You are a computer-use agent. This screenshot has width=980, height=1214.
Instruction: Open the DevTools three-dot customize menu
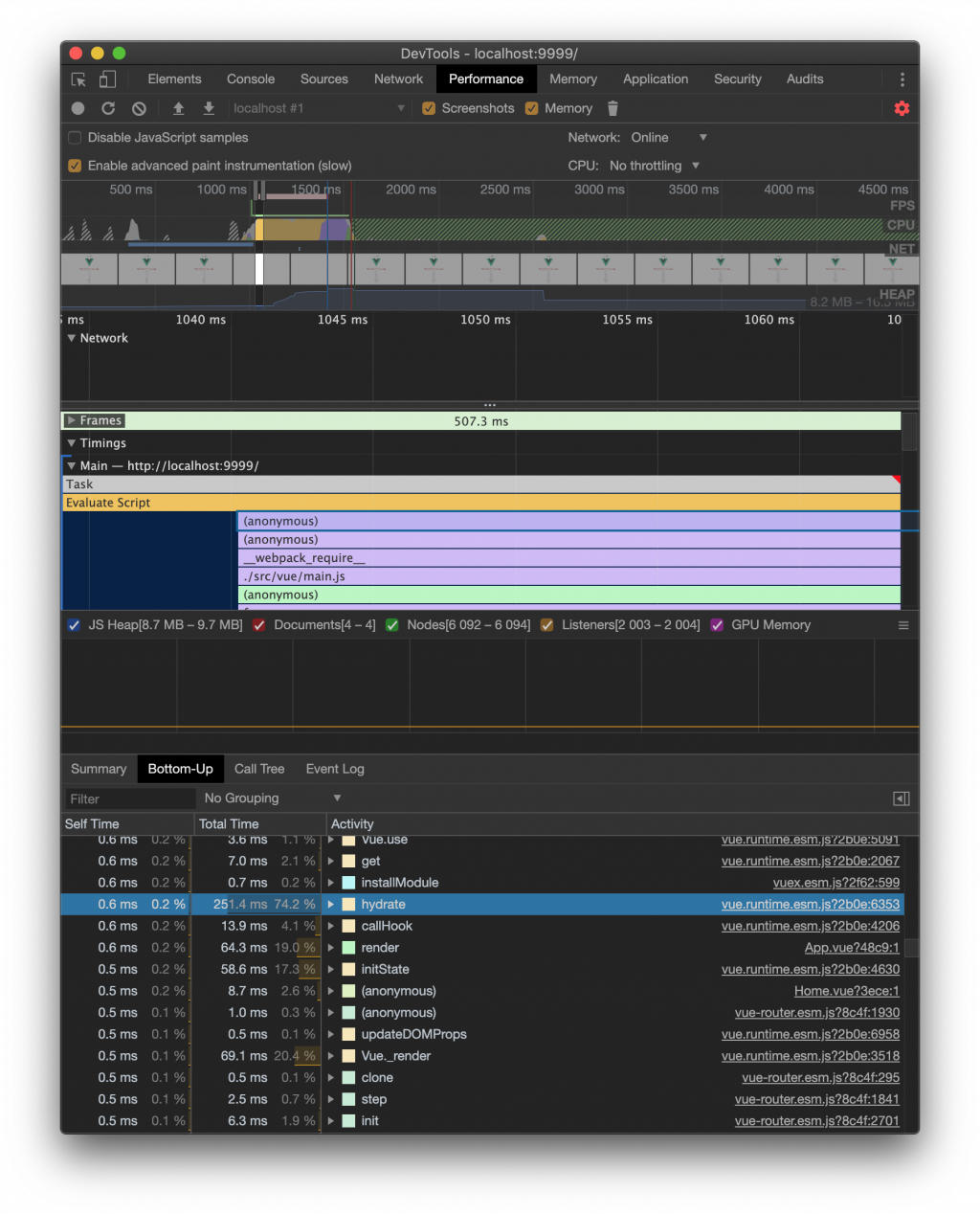pyautogui.click(x=902, y=79)
